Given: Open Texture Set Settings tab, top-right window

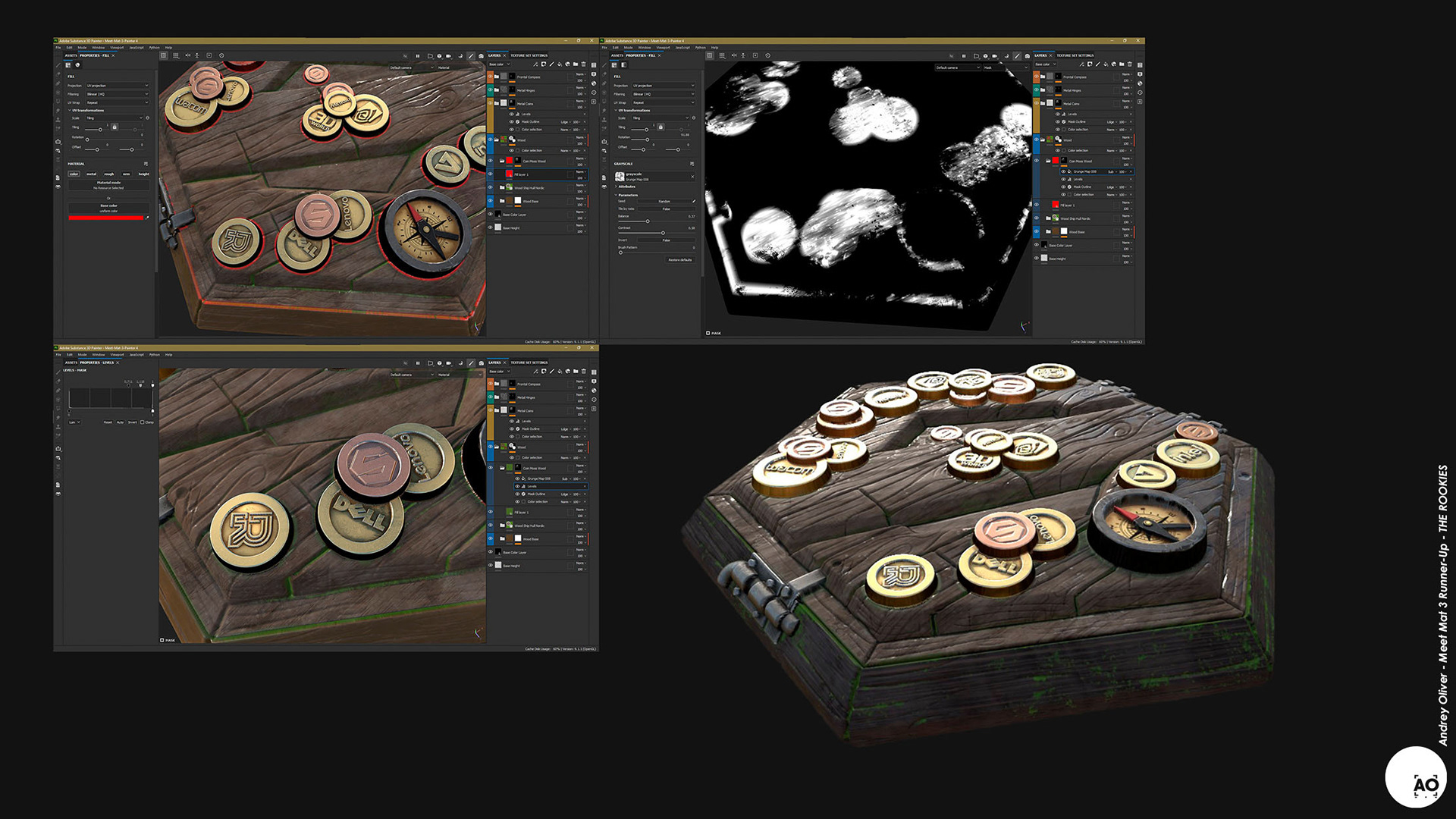Looking at the screenshot, I should [x=1075, y=55].
